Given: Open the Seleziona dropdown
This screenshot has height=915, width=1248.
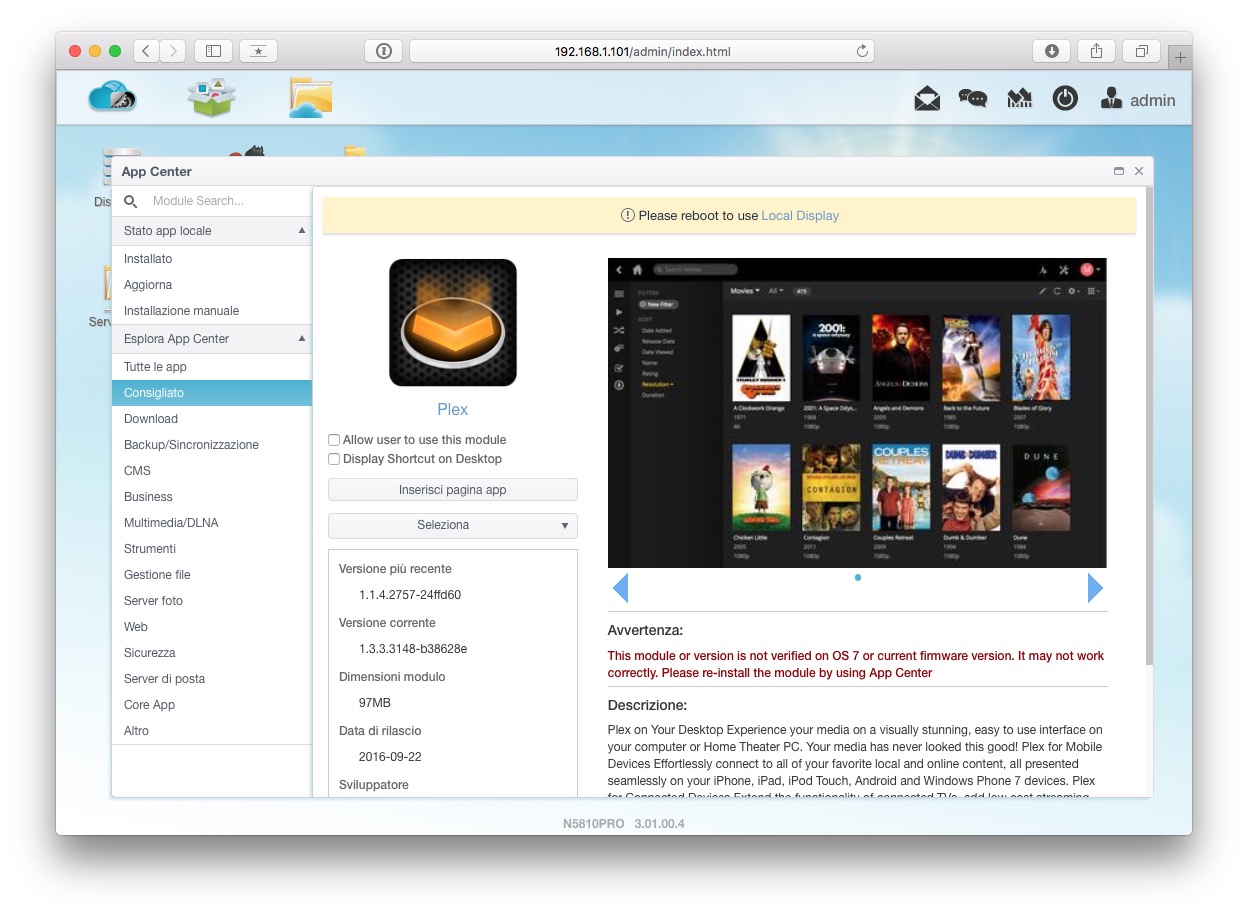Looking at the screenshot, I should tap(453, 525).
